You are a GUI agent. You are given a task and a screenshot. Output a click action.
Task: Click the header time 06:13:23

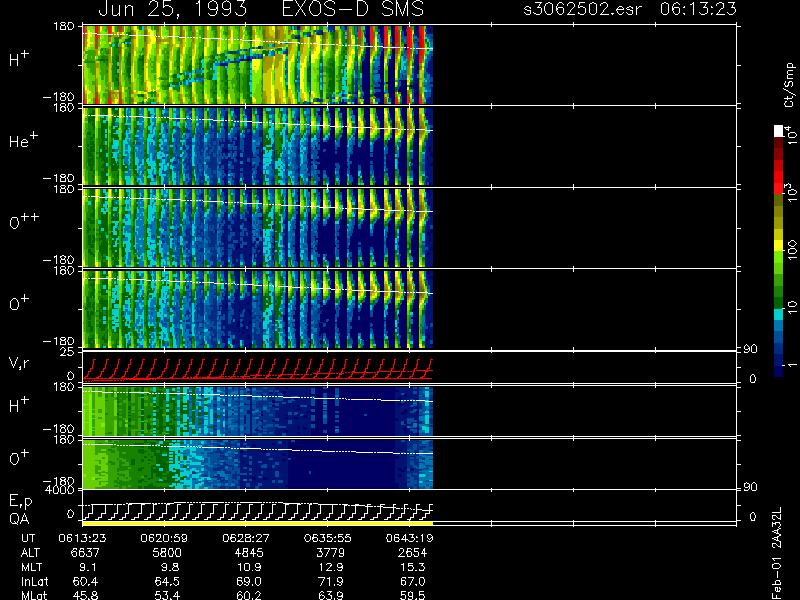pyautogui.click(x=698, y=9)
